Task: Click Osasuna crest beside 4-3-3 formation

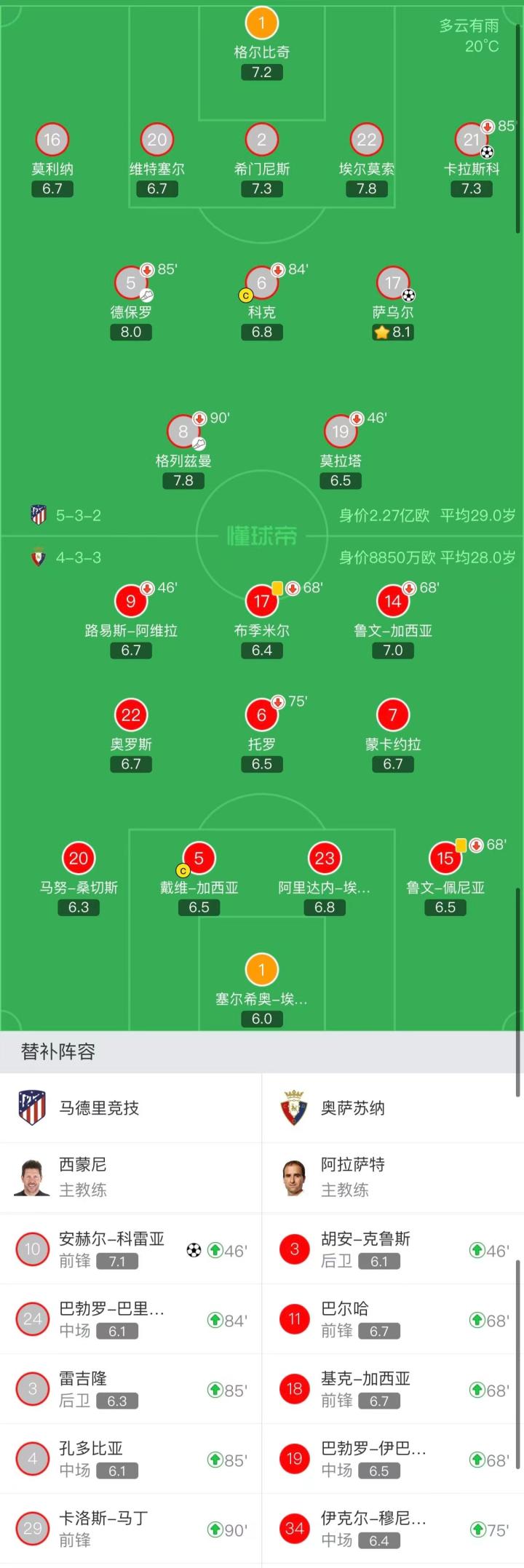Action: (x=38, y=557)
